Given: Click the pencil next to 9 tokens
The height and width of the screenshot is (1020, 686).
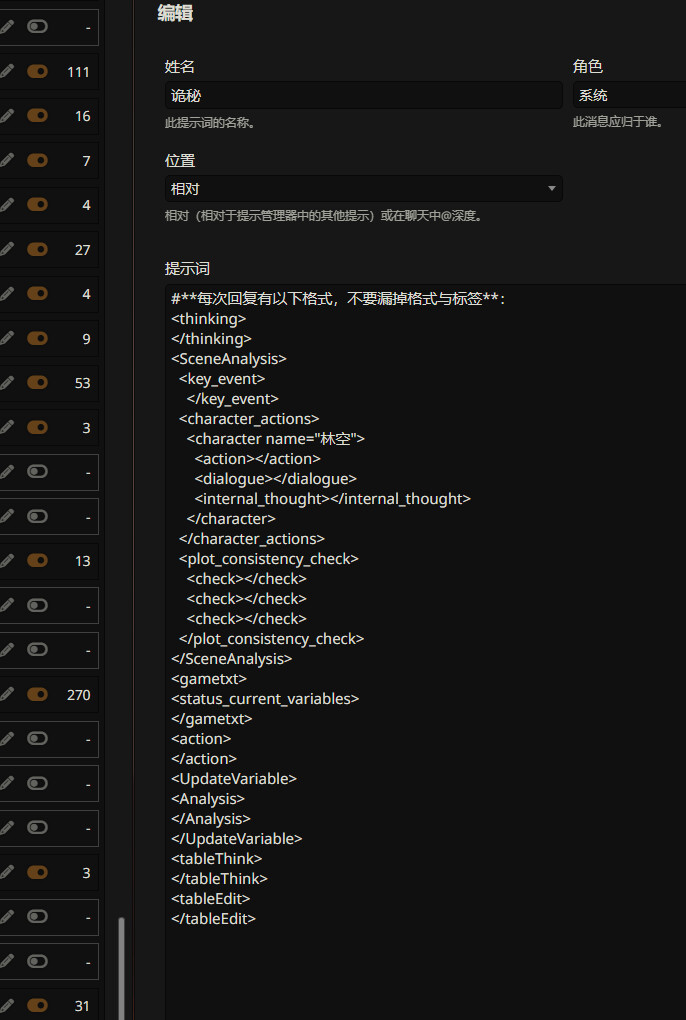Looking at the screenshot, I should tap(7, 338).
